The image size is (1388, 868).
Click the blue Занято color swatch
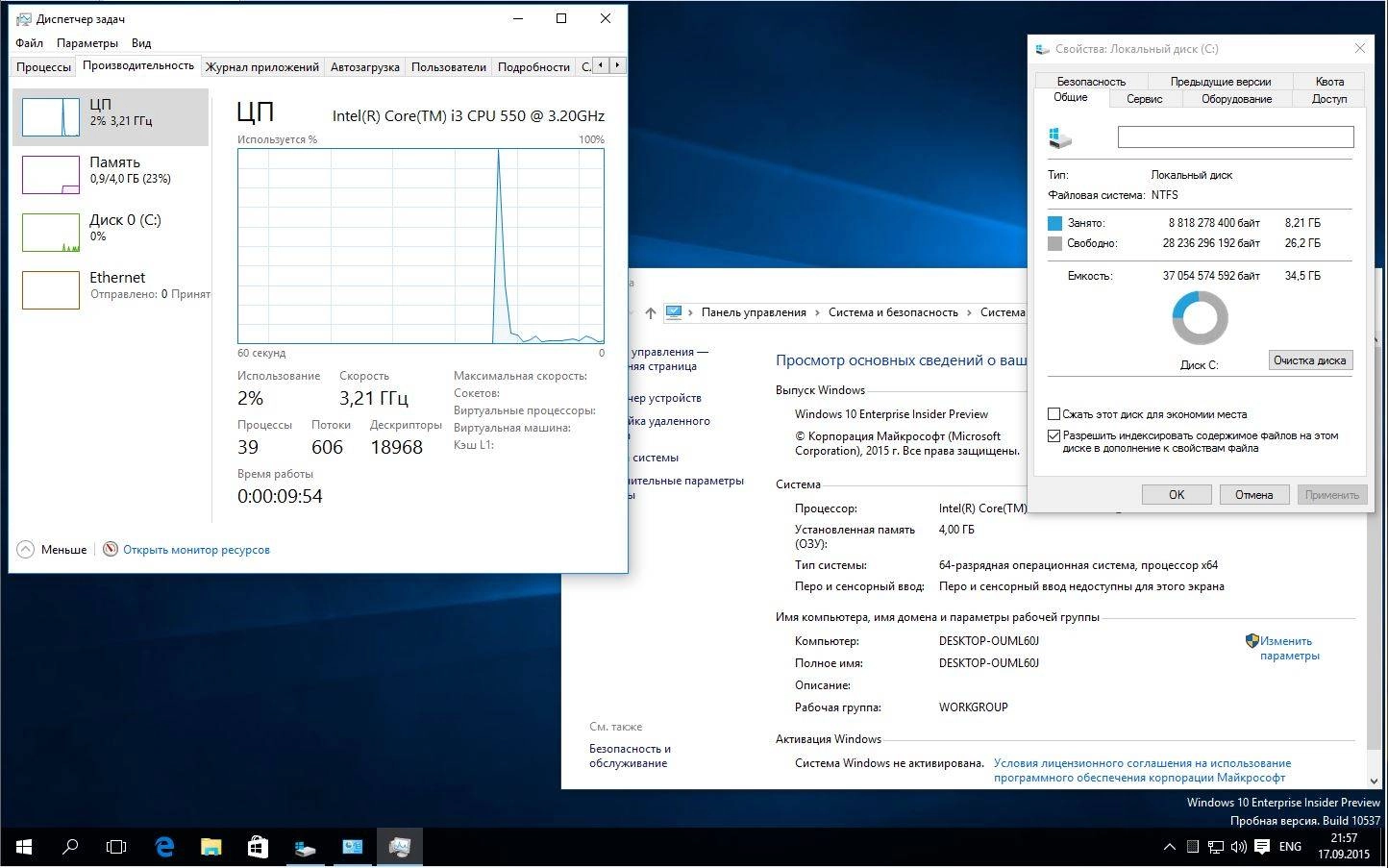click(x=1054, y=223)
